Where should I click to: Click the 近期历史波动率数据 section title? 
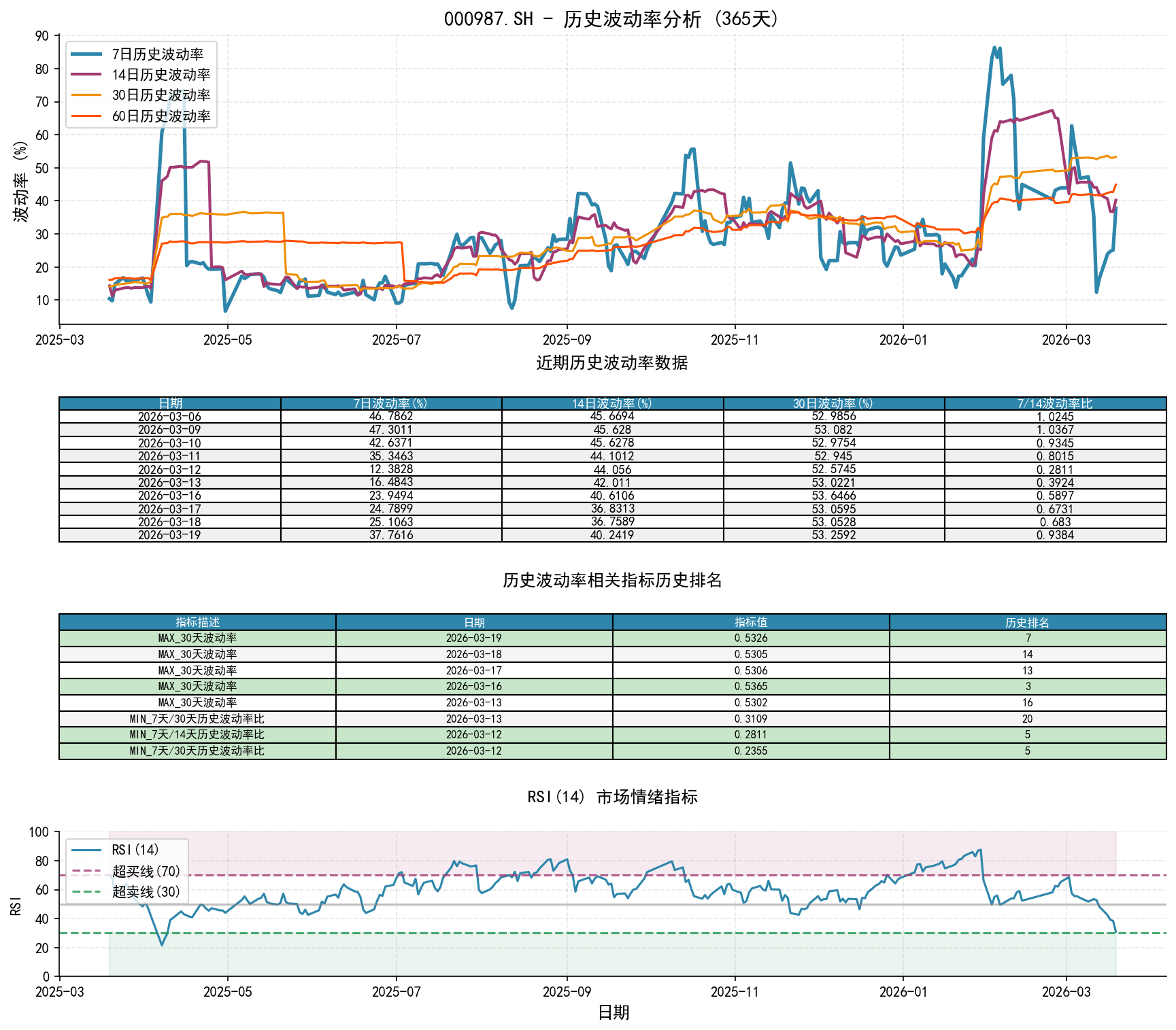pos(612,362)
